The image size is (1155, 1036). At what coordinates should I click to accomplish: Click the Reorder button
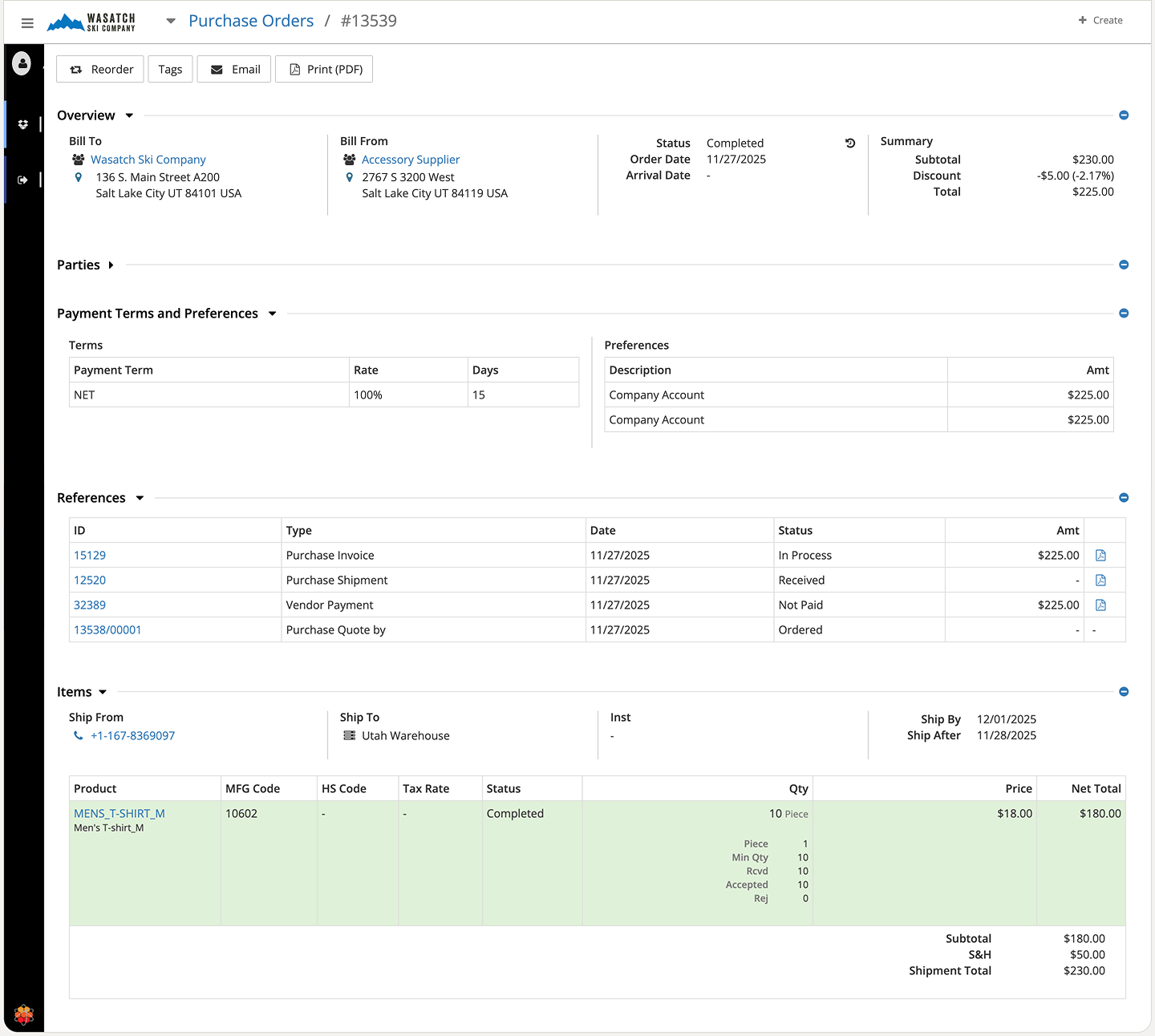click(x=100, y=70)
